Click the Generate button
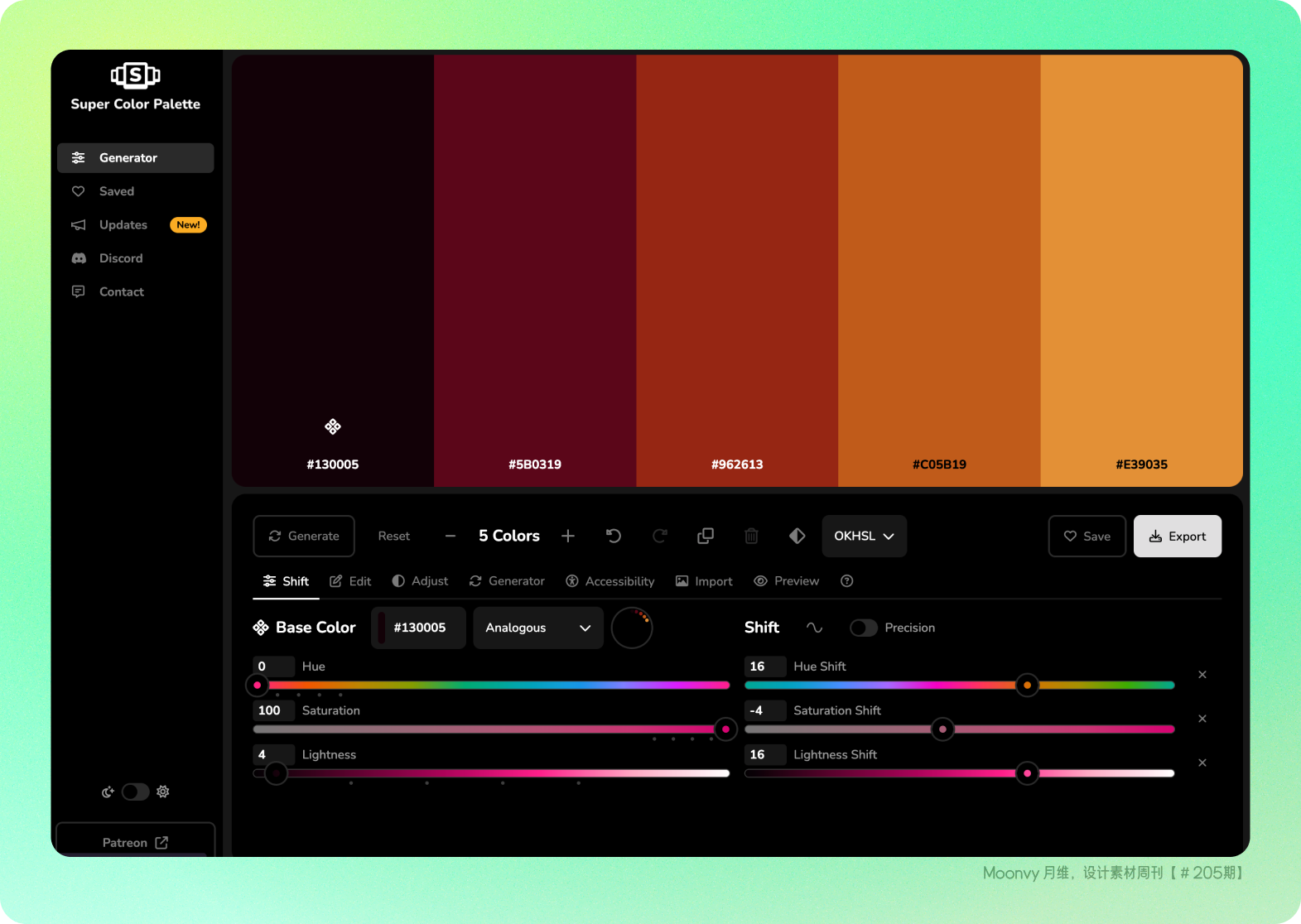1301x924 pixels. click(304, 536)
